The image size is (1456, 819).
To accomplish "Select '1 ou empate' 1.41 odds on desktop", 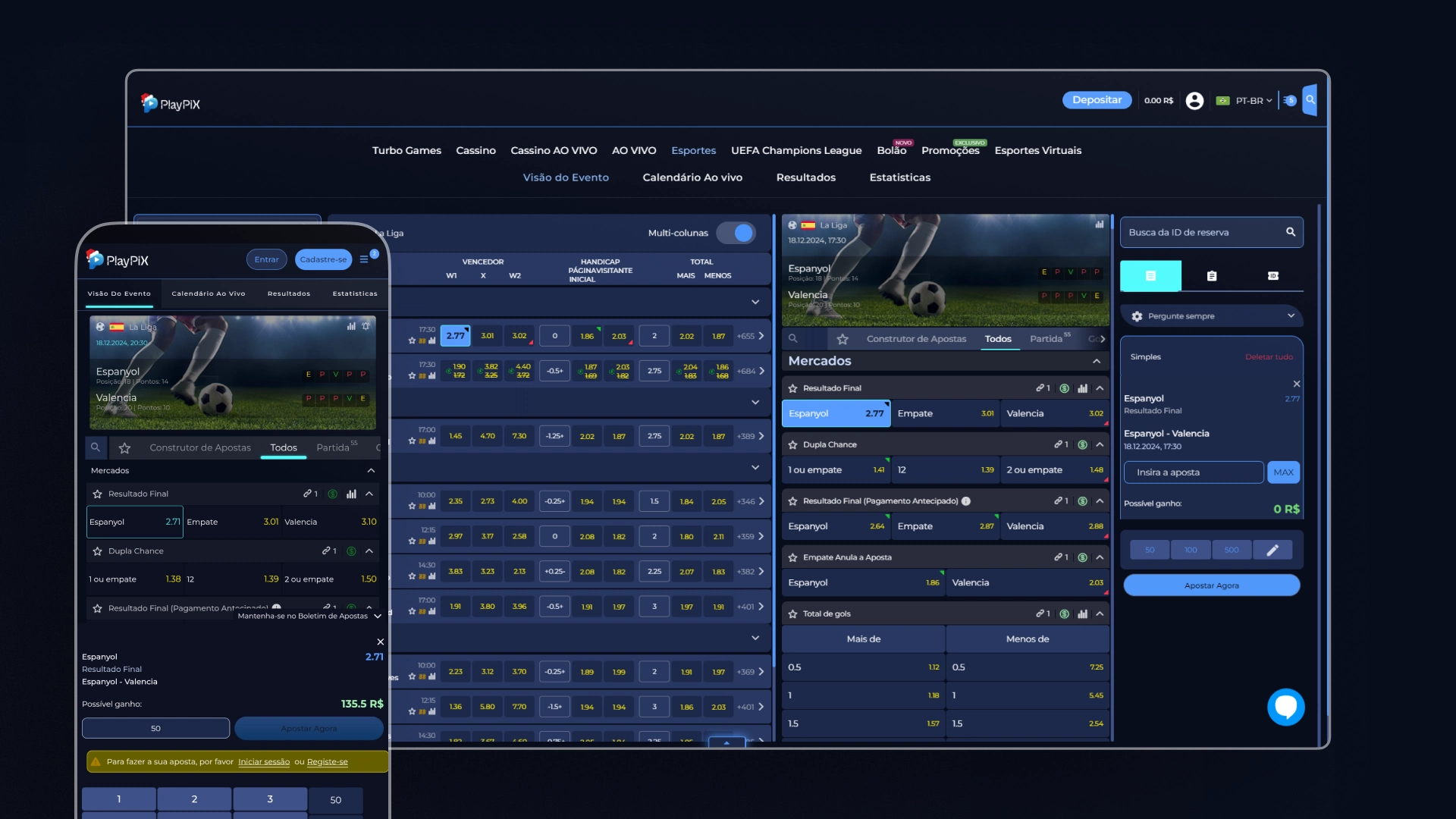I will 836,470.
